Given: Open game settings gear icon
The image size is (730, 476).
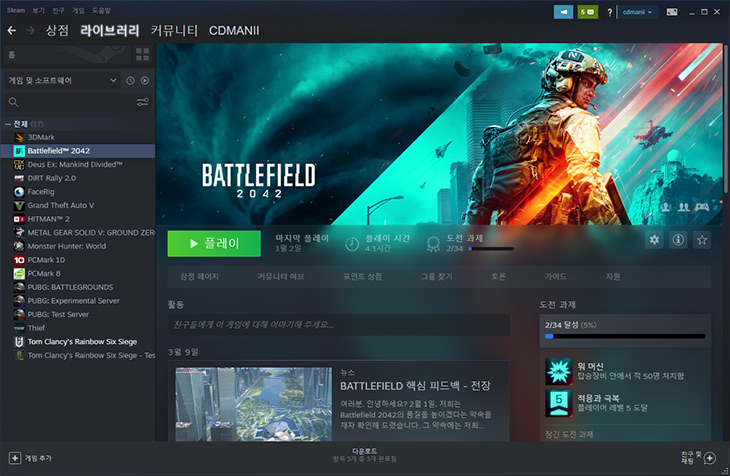Looking at the screenshot, I should point(654,240).
